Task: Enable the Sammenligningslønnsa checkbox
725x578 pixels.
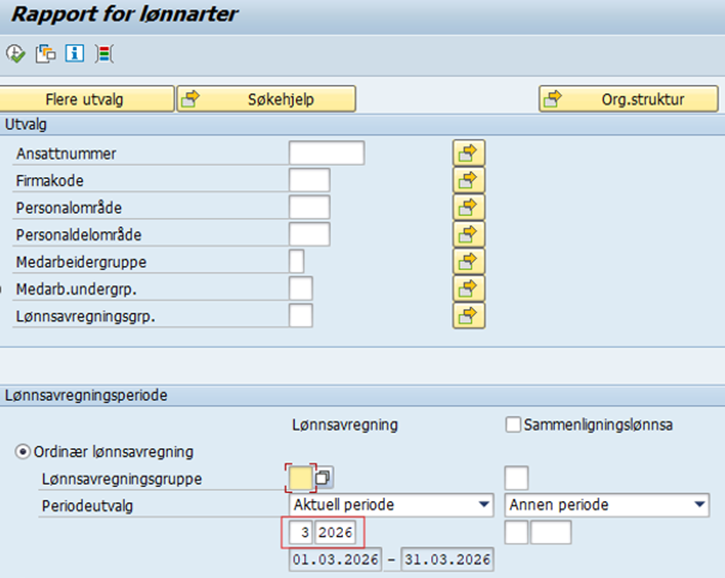Action: point(513,424)
